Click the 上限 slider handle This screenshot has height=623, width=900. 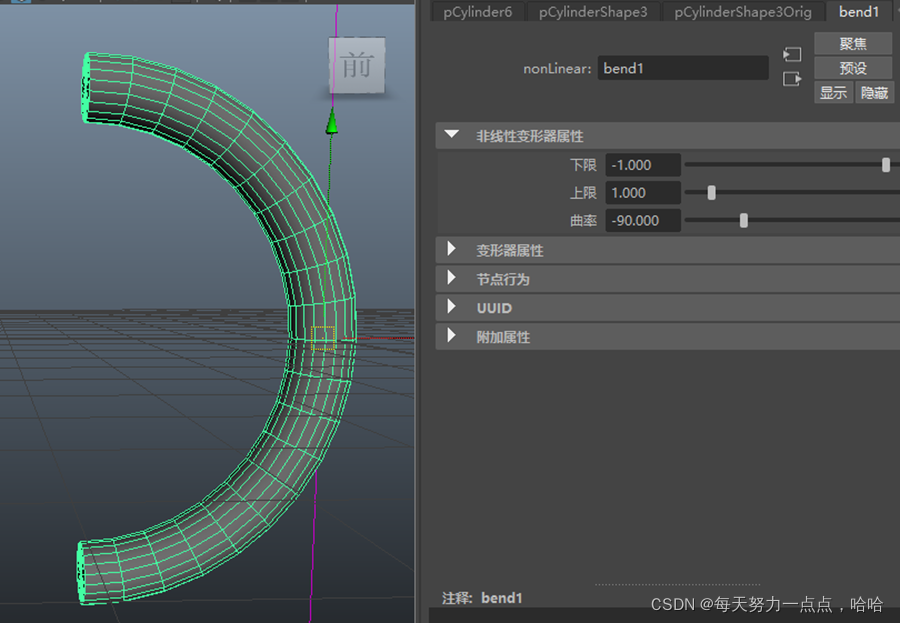point(711,192)
